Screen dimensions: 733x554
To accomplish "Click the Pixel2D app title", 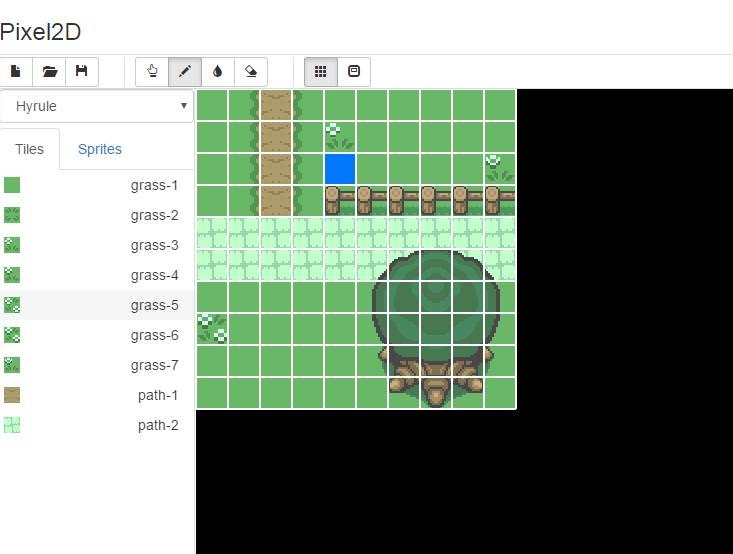I will coord(41,32).
